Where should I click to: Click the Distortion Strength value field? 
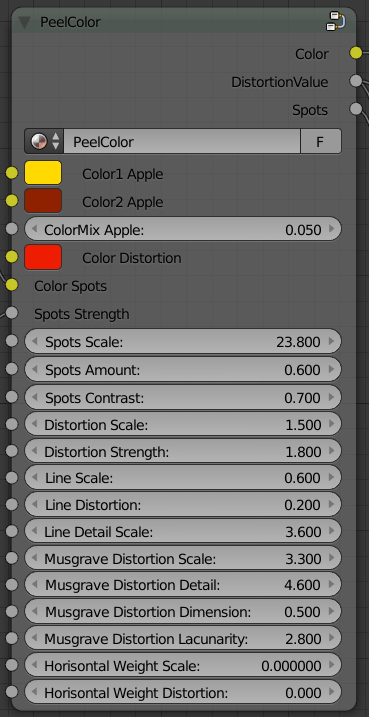(x=183, y=452)
